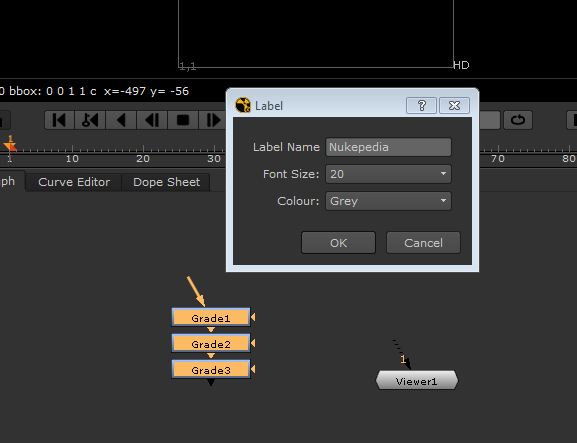Confirm with the OK button
577x443 pixels.
coord(338,243)
